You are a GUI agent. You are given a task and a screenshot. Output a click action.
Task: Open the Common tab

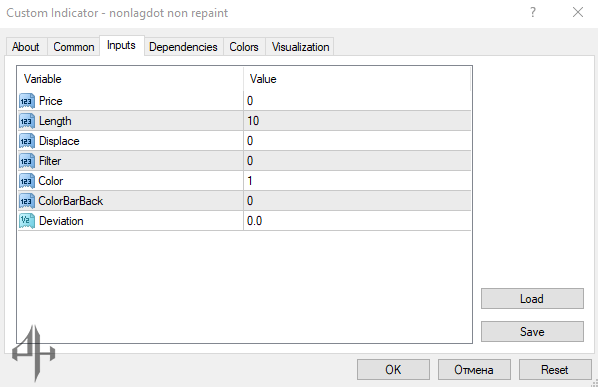tap(74, 47)
